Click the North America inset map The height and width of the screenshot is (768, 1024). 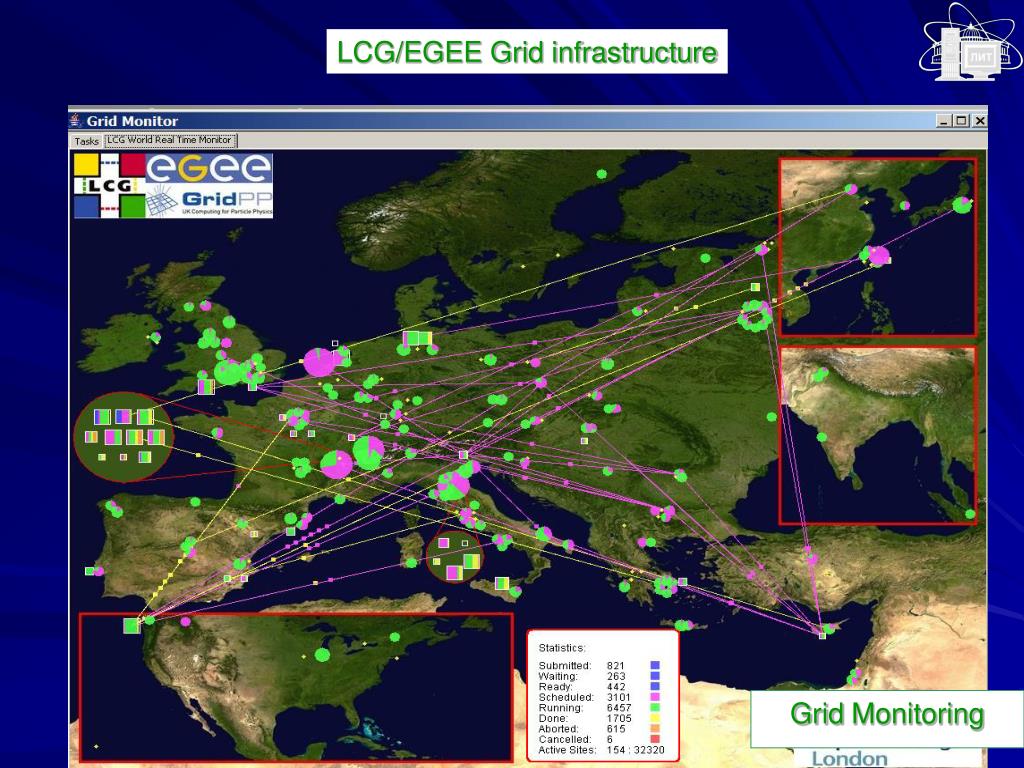click(x=296, y=687)
